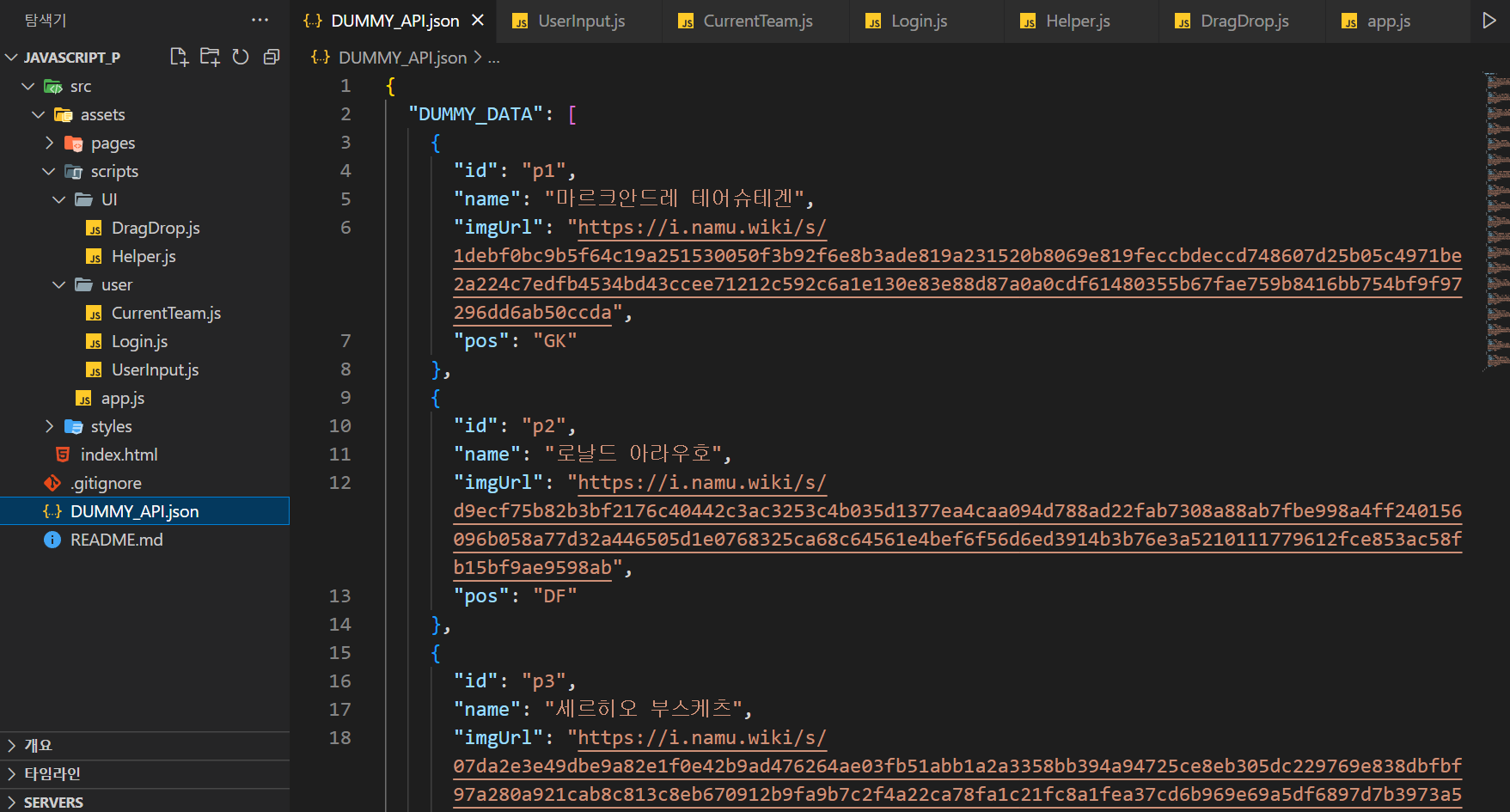Collapse the UI folder chevron

pyautogui.click(x=59, y=200)
